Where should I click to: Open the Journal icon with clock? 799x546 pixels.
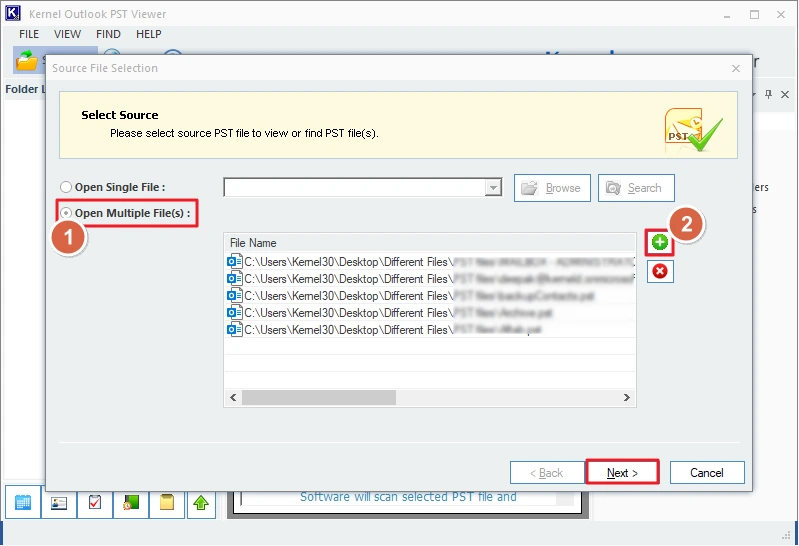(131, 503)
